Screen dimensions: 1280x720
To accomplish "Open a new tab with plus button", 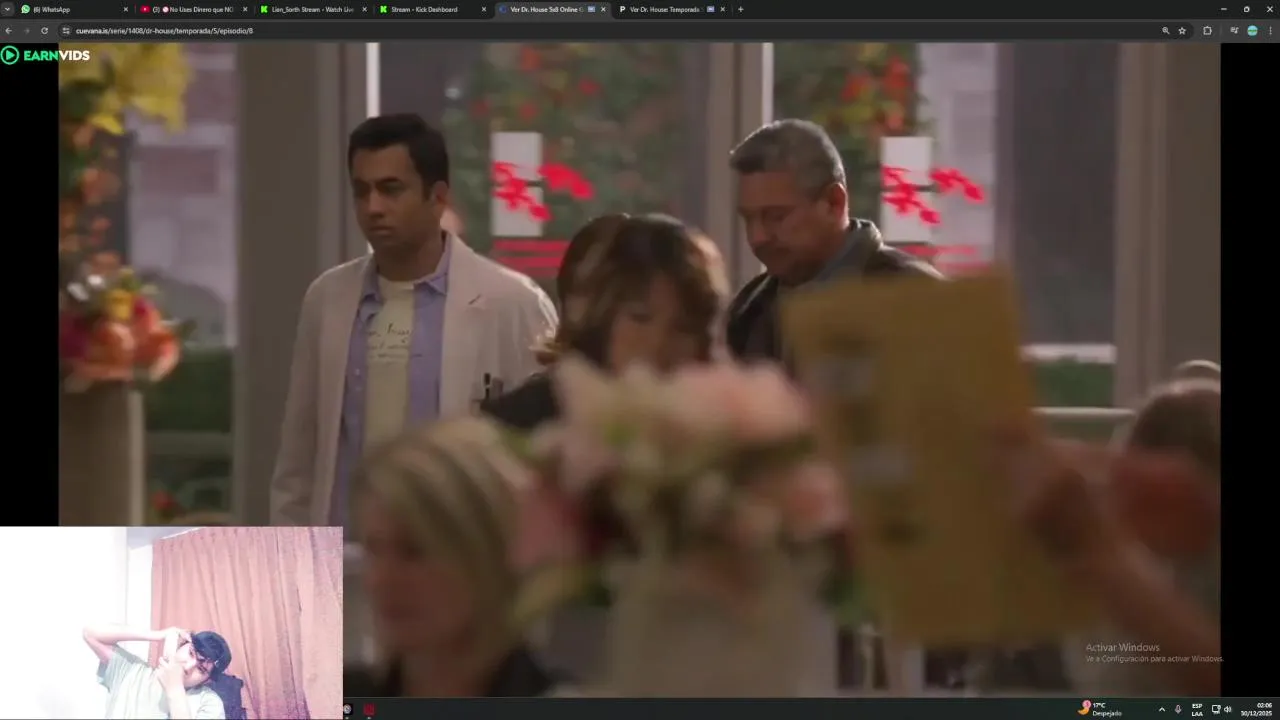I will pos(740,9).
